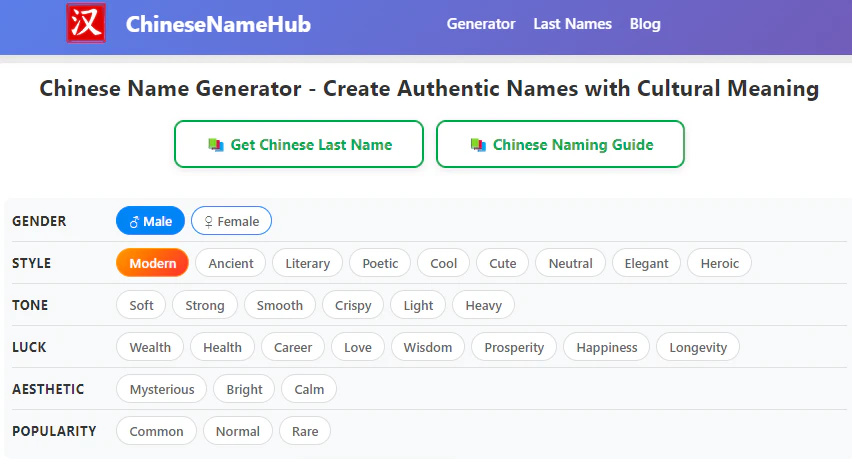
Task: Go to the Generator nav item
Action: click(x=481, y=24)
